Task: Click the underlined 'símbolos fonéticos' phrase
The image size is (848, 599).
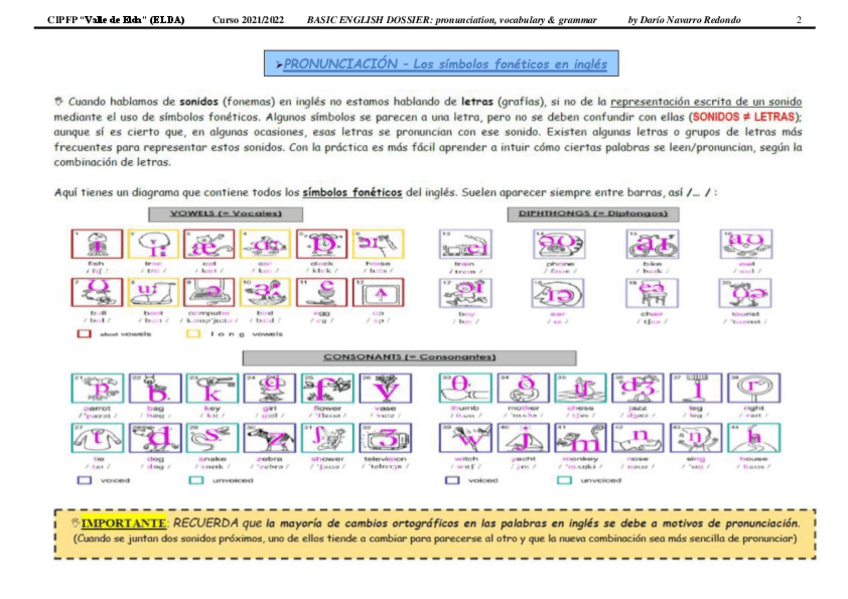Action: pyautogui.click(x=352, y=192)
